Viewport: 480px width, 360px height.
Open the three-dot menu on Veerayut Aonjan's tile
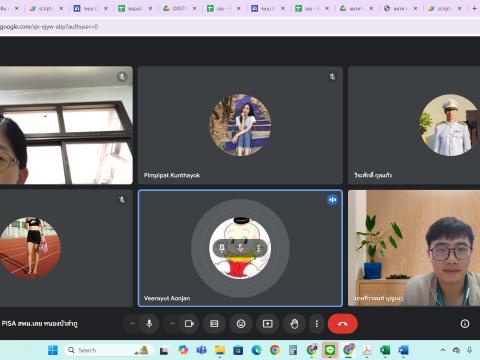(259, 248)
